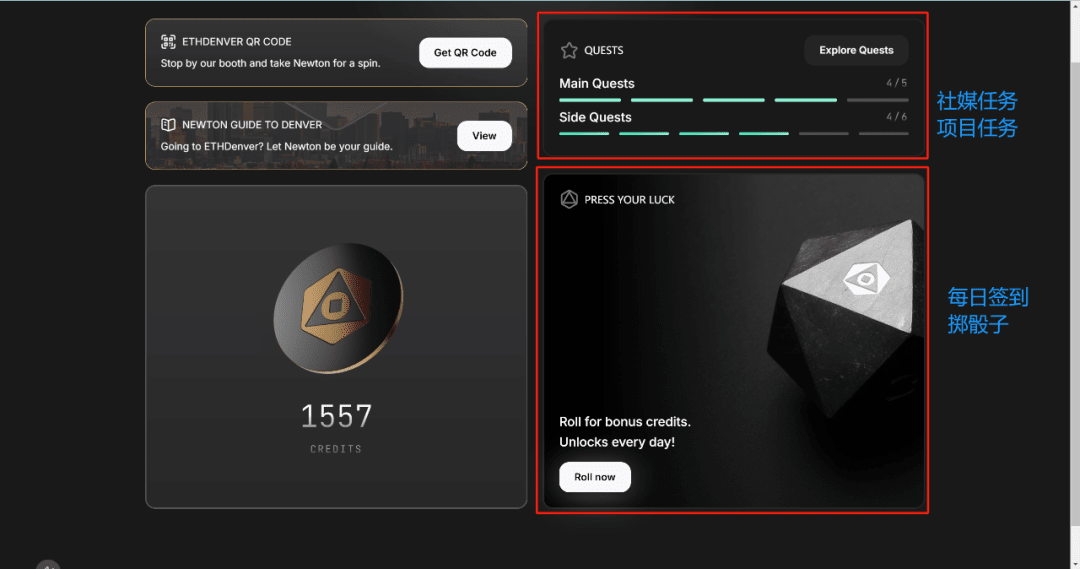Select the Main Quests row
This screenshot has height=569, width=1080.
click(734, 90)
